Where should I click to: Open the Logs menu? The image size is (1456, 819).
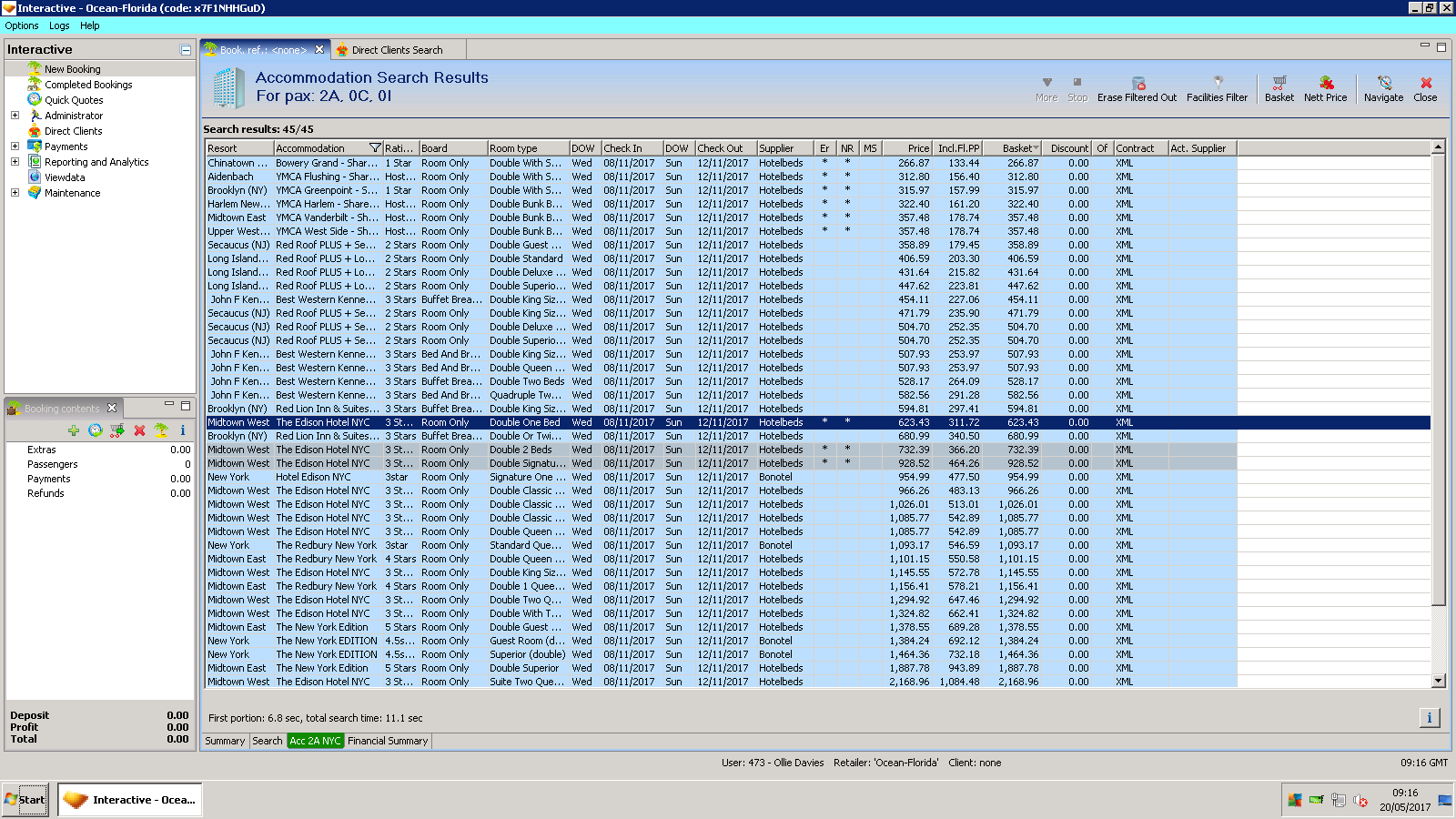[x=59, y=25]
